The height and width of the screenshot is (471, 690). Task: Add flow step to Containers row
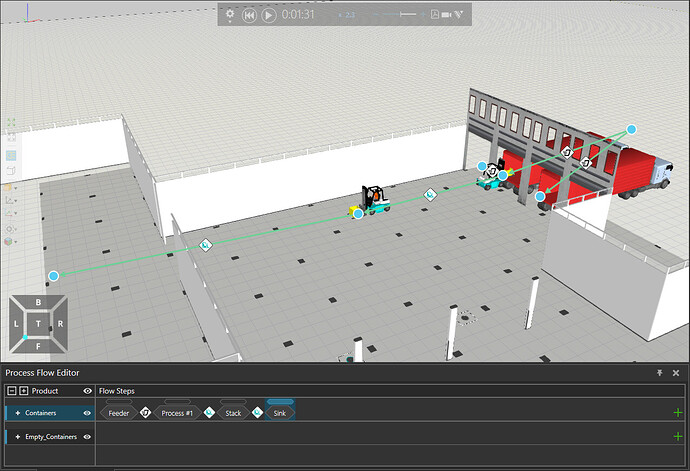678,412
